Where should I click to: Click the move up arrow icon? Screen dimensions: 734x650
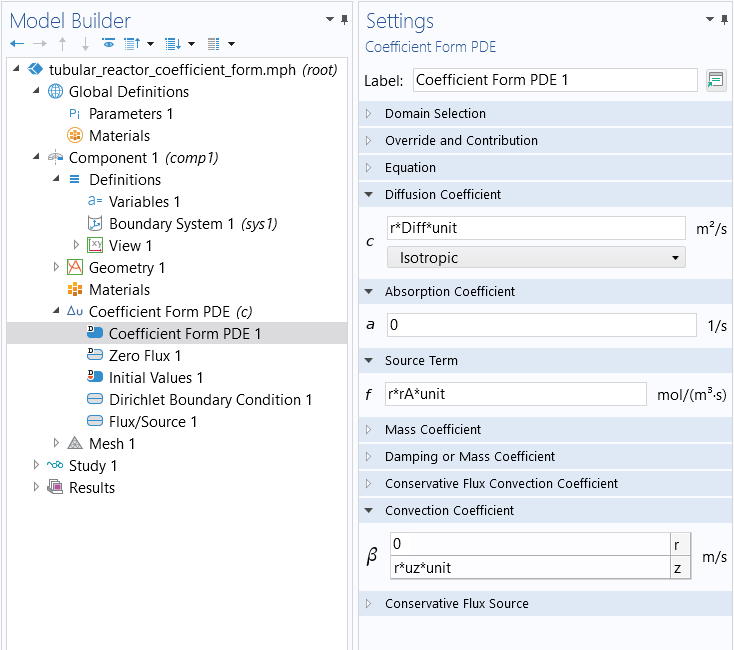coord(62,44)
